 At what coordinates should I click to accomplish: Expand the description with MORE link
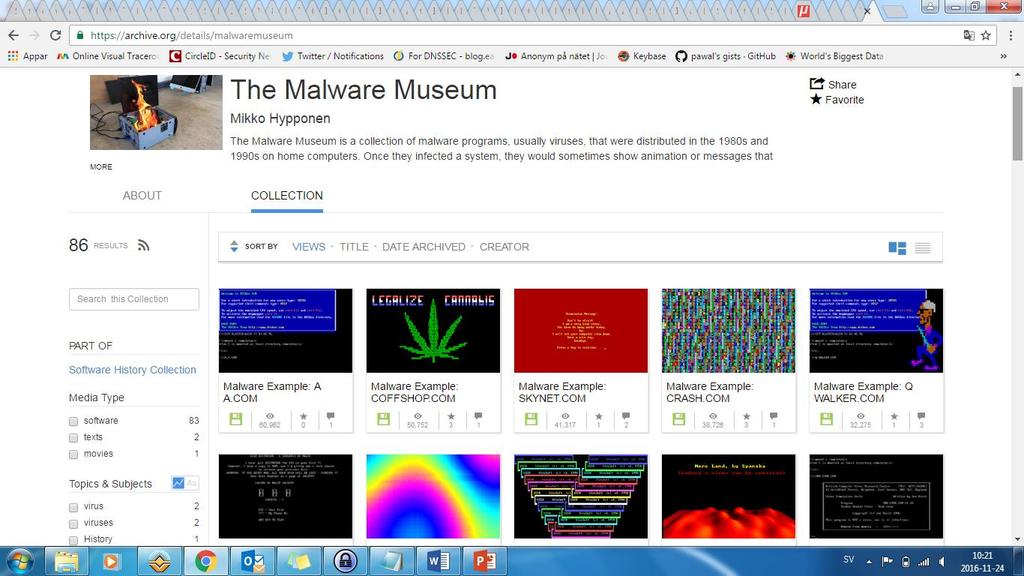point(101,167)
